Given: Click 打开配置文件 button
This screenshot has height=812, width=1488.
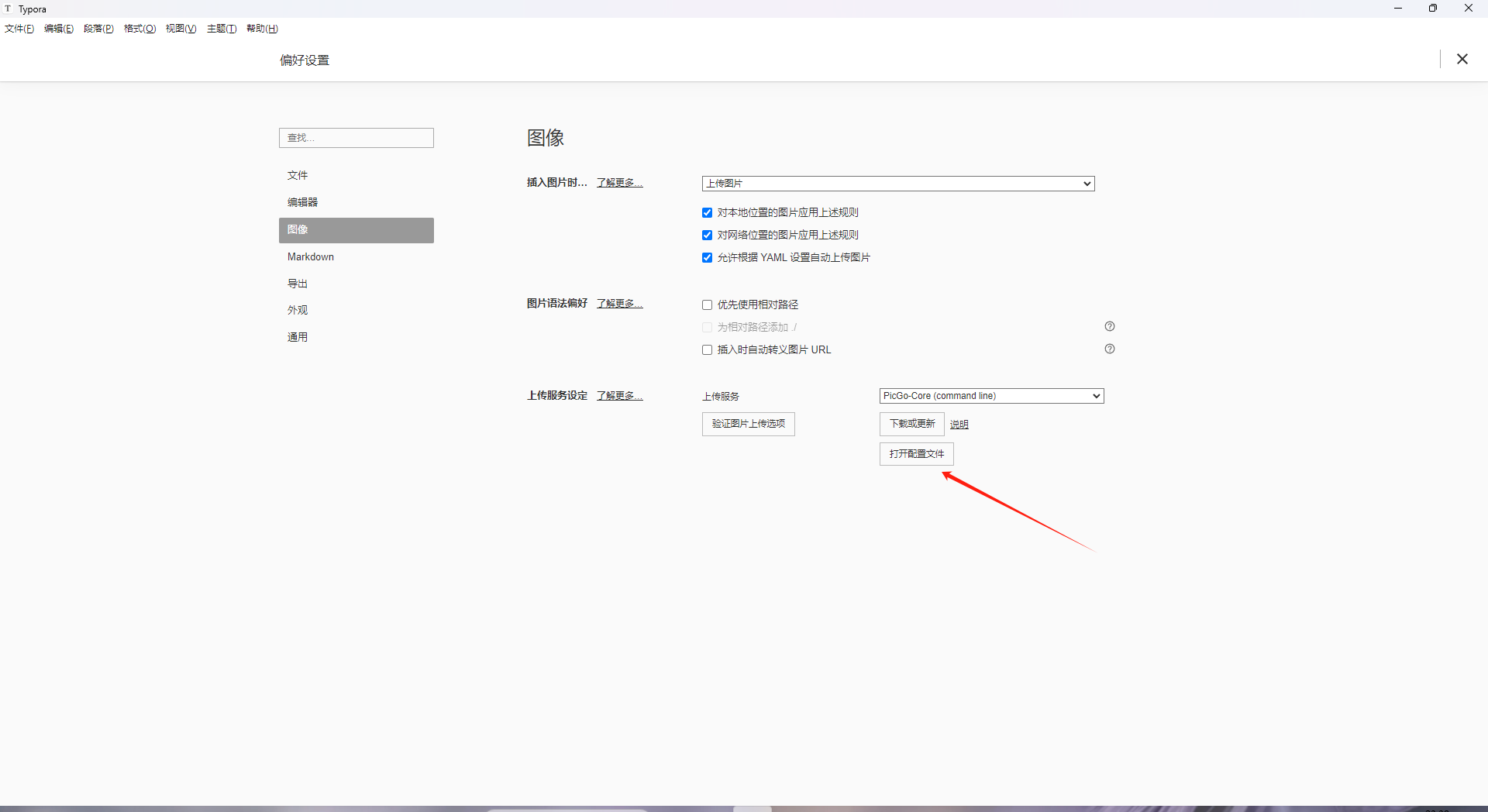Looking at the screenshot, I should pyautogui.click(x=916, y=454).
